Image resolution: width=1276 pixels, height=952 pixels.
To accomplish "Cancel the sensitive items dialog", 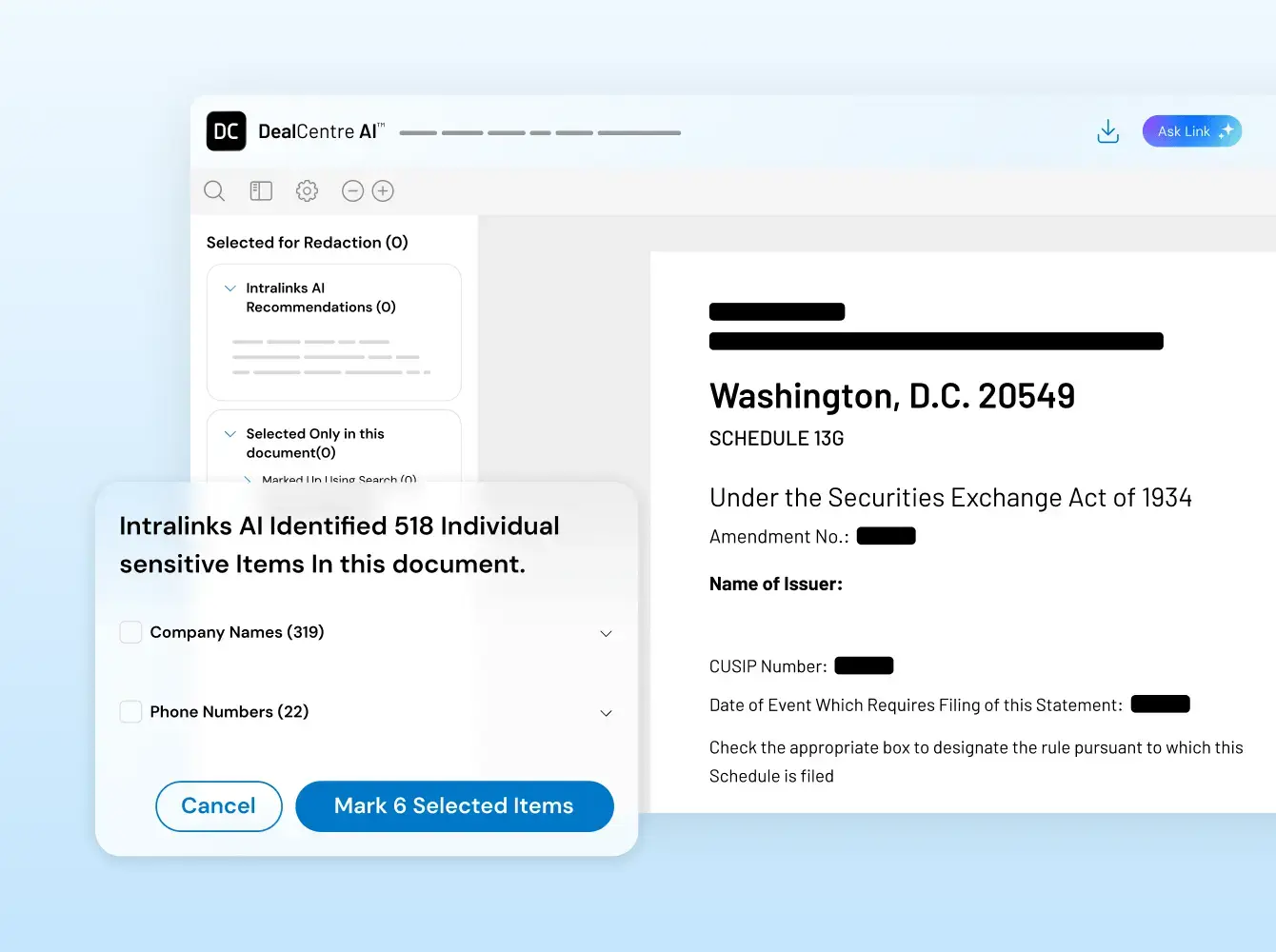I will coord(218,805).
